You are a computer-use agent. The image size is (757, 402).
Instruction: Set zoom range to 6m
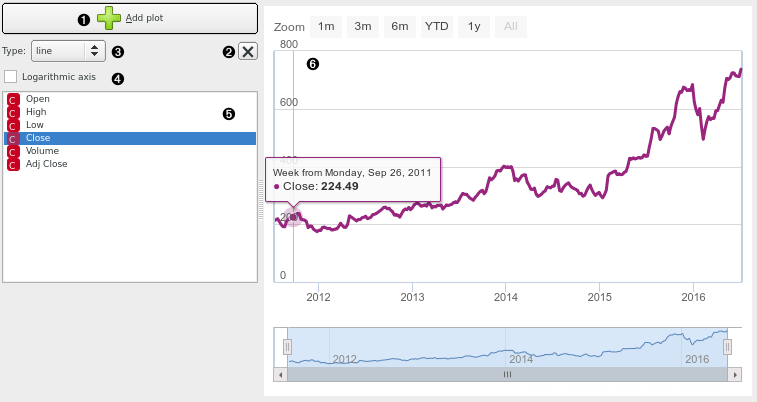(399, 26)
